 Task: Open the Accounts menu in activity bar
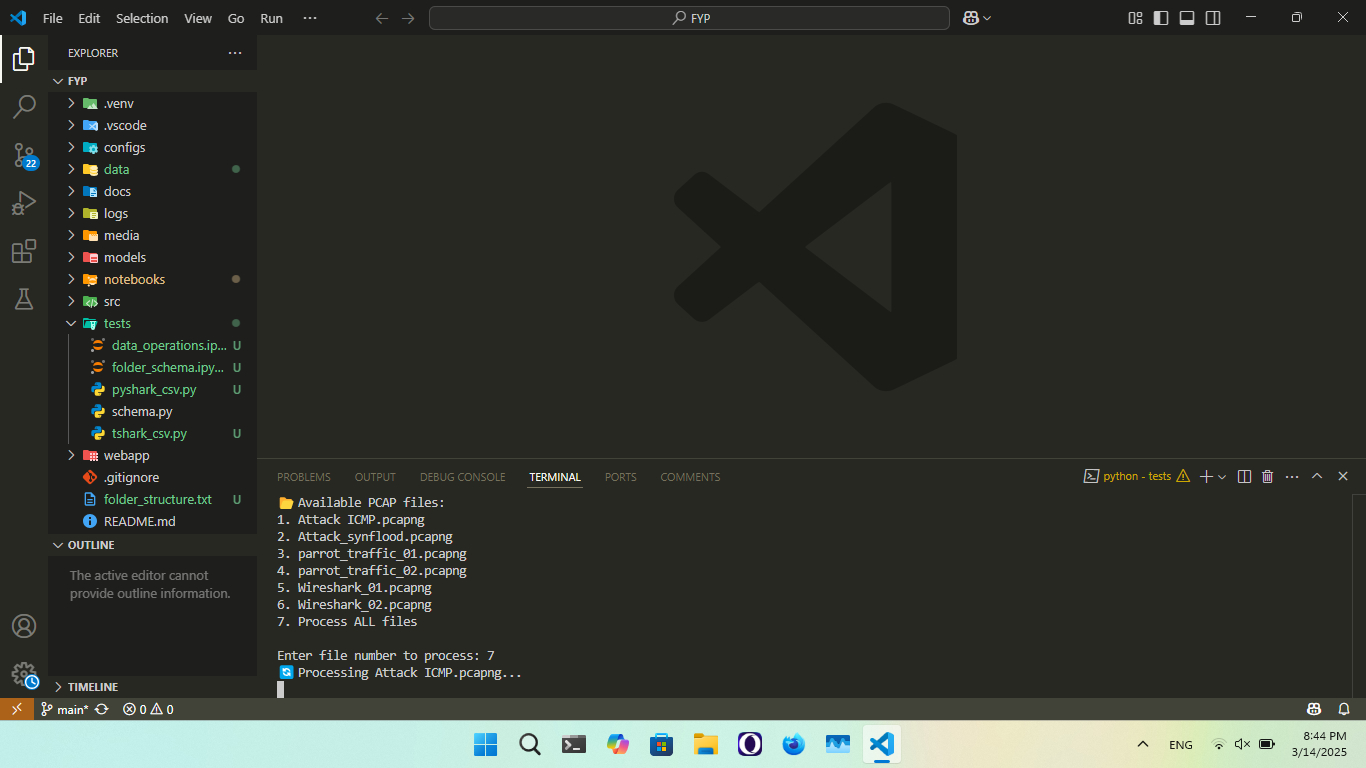[24, 626]
